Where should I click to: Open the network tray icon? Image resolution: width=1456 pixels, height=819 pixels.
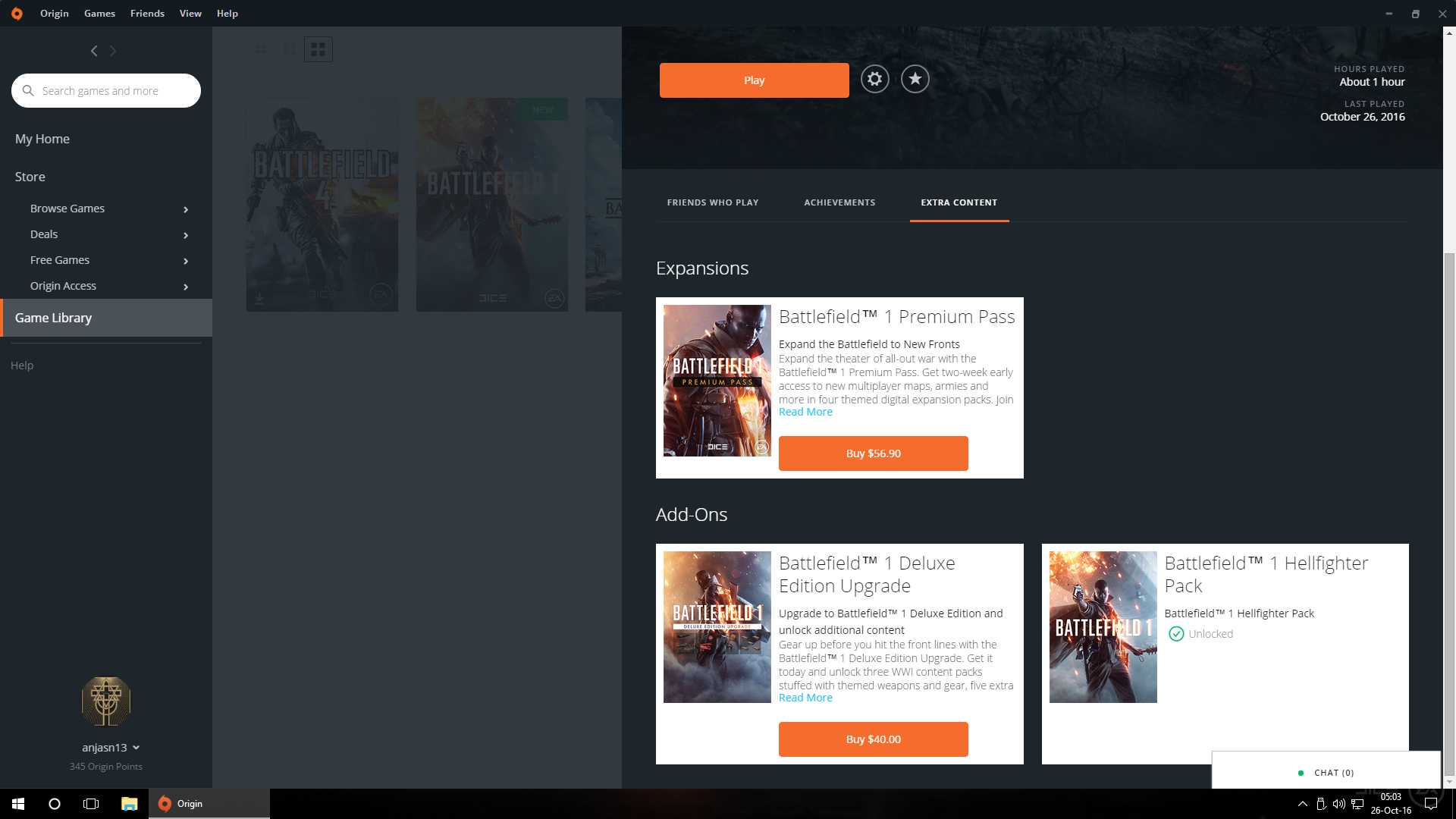(x=1357, y=804)
